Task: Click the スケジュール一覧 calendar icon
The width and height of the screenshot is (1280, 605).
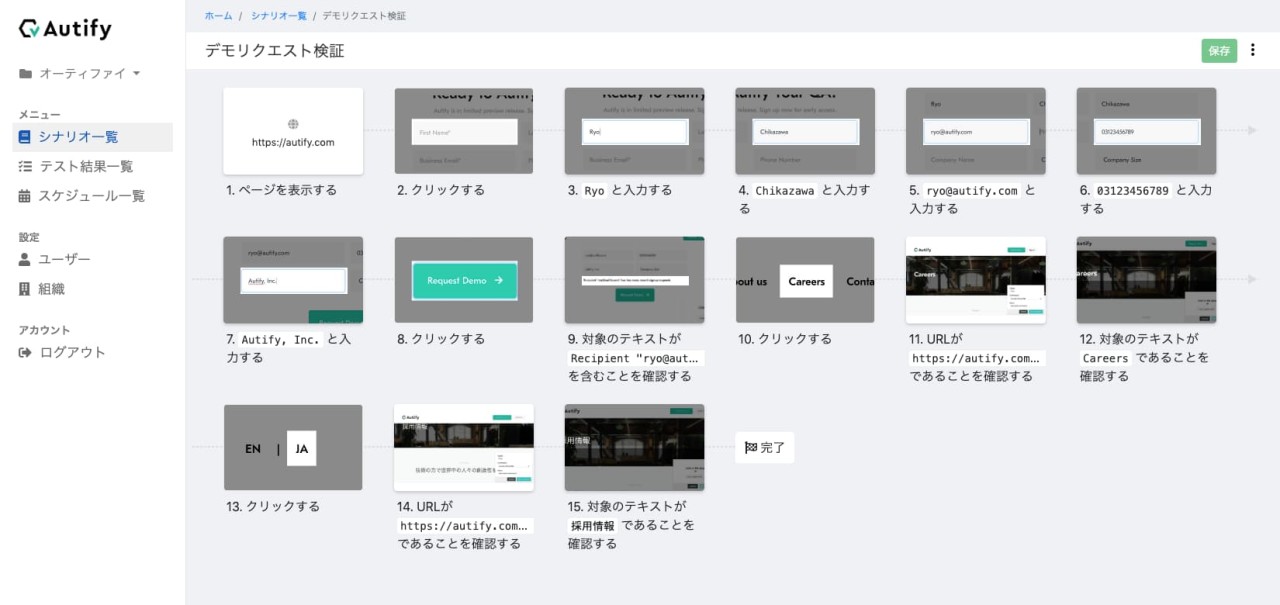Action: [x=25, y=196]
